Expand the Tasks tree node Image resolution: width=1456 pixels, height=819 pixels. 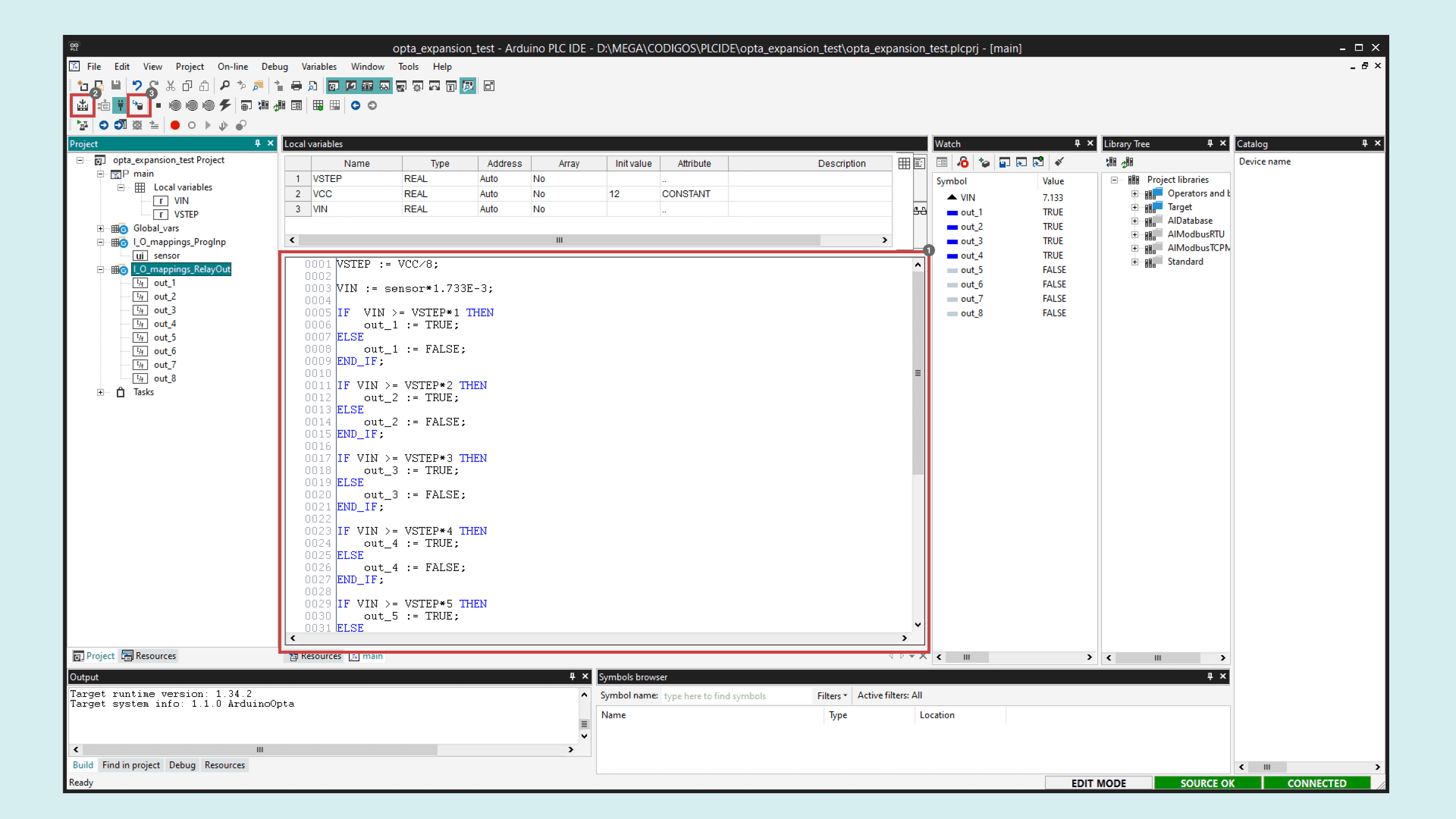[101, 392]
